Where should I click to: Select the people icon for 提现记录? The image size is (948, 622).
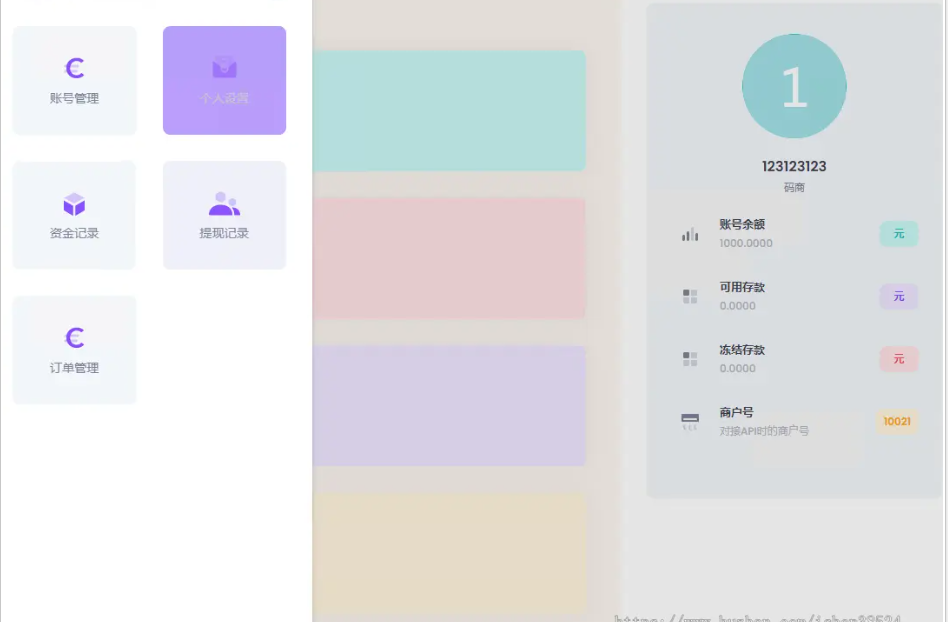pos(224,204)
